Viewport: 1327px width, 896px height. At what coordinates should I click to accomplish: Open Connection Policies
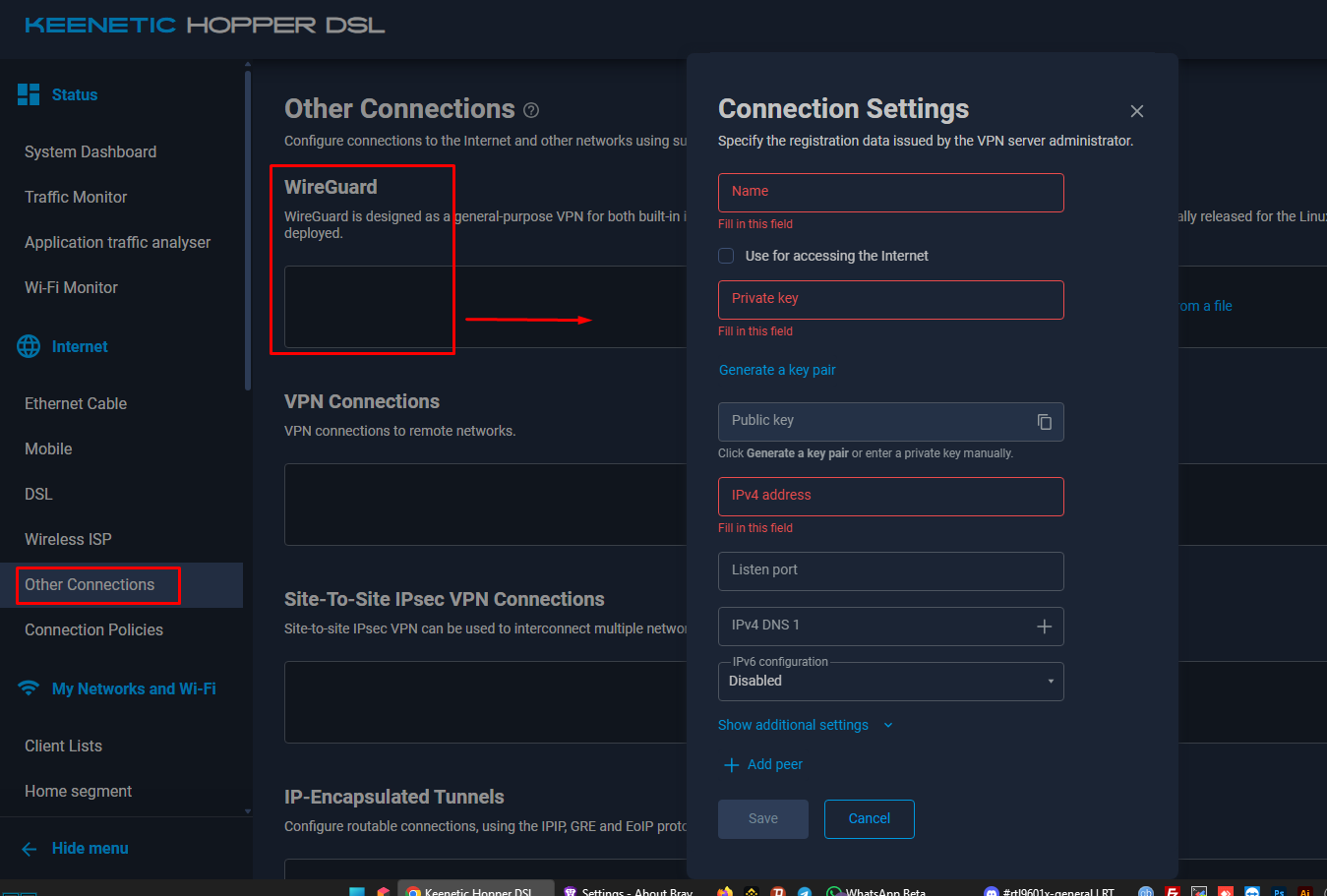tap(93, 629)
